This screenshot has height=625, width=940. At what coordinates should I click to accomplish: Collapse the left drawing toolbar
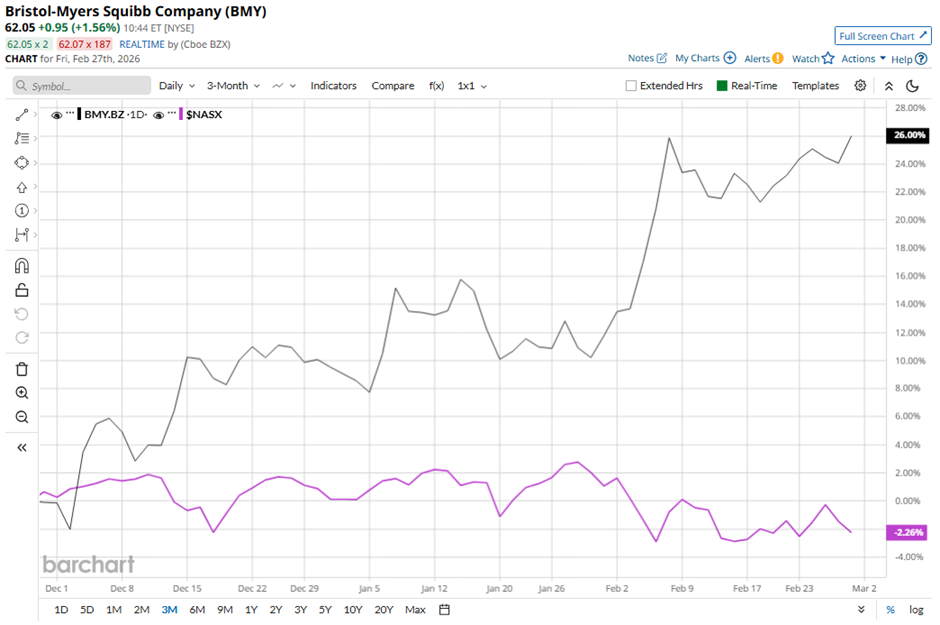click(x=22, y=448)
